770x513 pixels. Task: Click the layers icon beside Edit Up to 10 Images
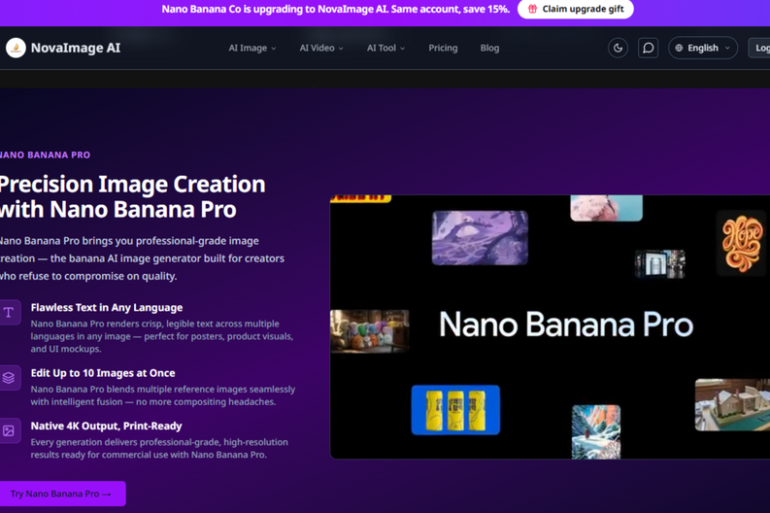tap(8, 378)
